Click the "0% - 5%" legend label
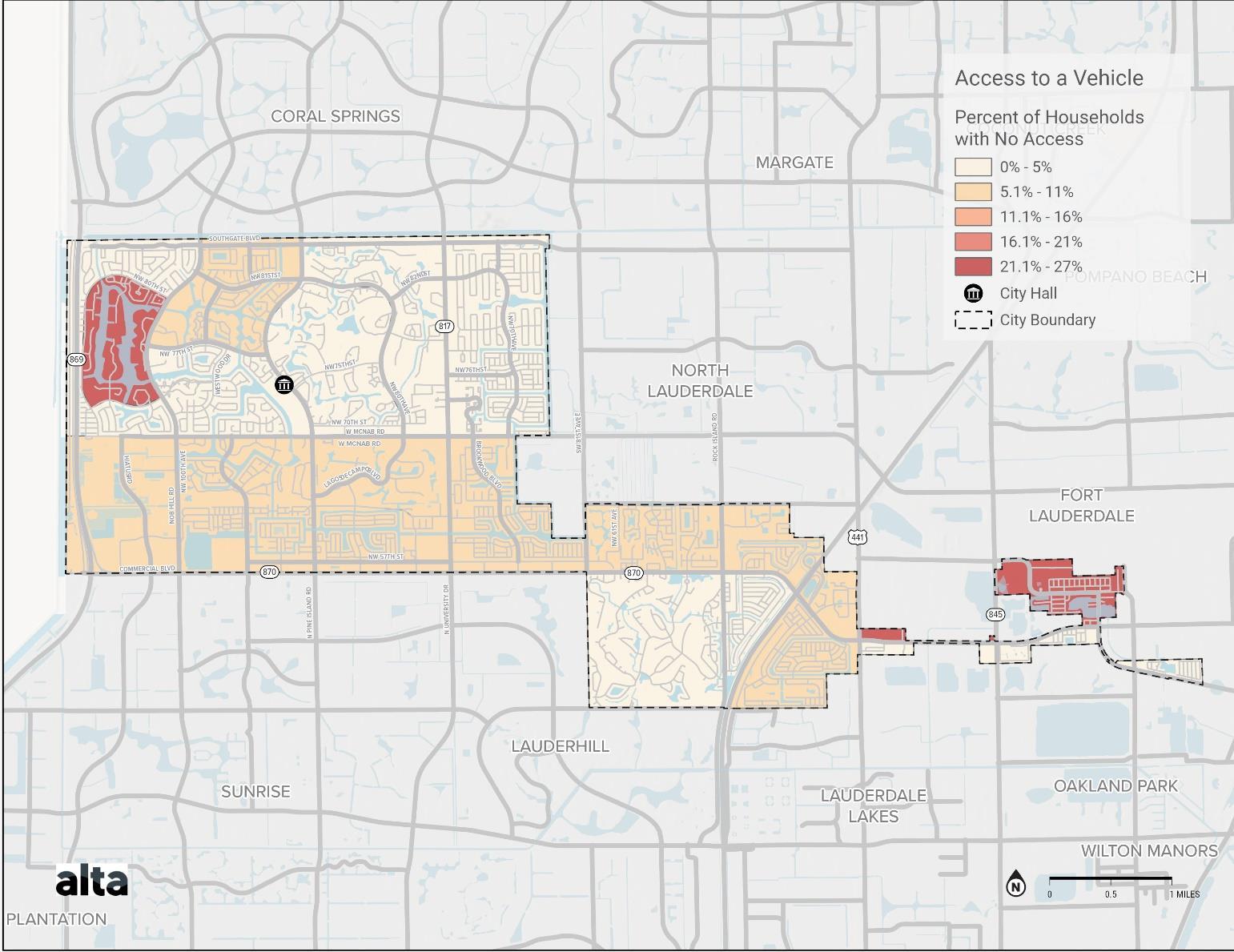1234x952 pixels. click(1026, 167)
